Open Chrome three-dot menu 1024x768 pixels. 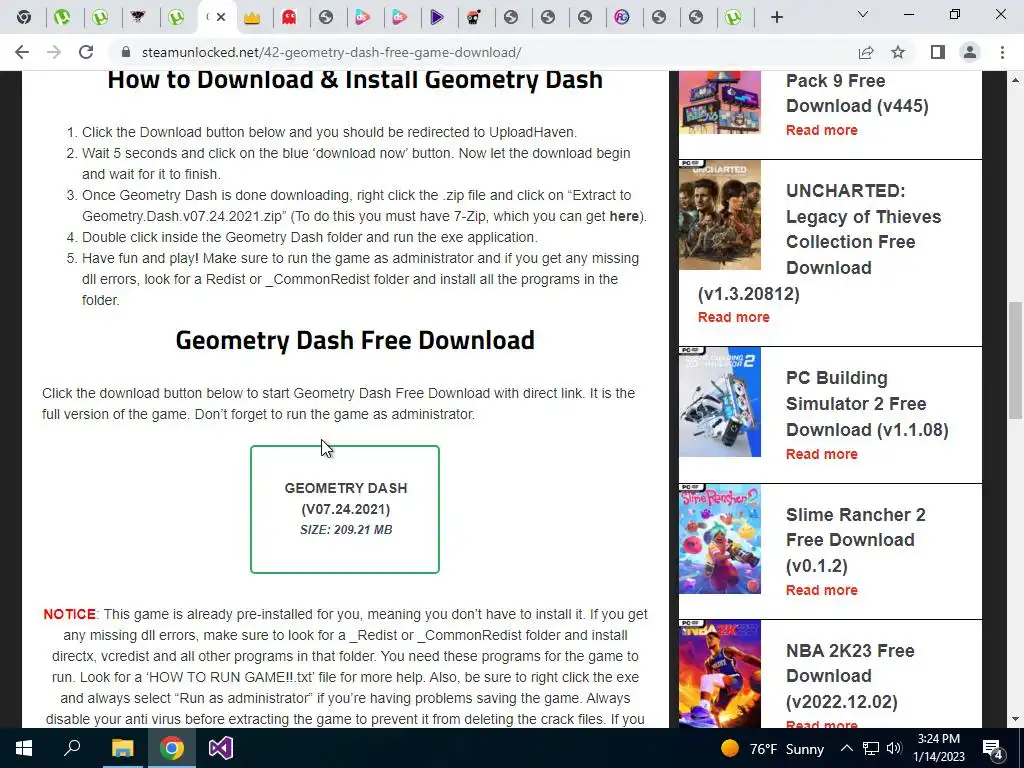click(1002, 52)
